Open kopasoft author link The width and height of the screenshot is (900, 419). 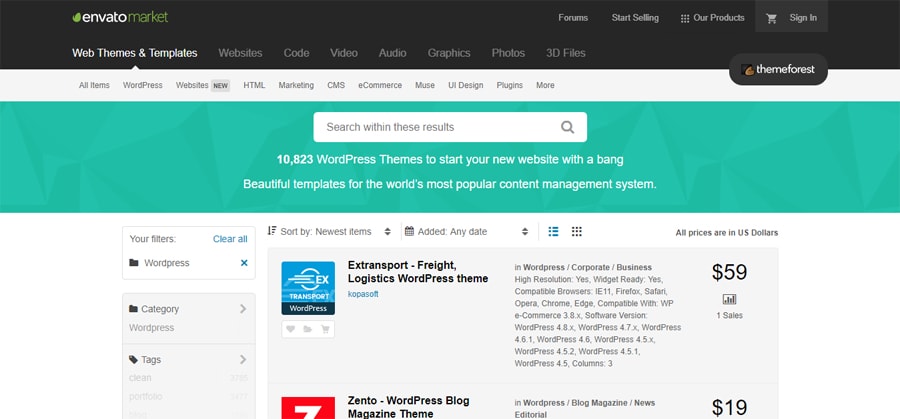(363, 294)
